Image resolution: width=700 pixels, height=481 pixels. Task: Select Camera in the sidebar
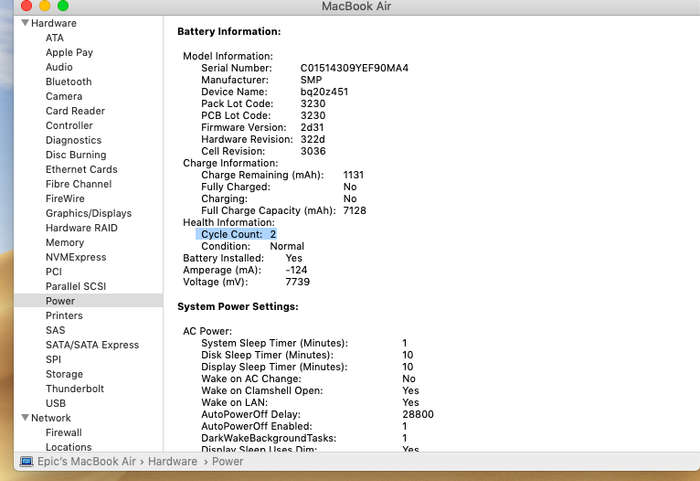pos(64,96)
